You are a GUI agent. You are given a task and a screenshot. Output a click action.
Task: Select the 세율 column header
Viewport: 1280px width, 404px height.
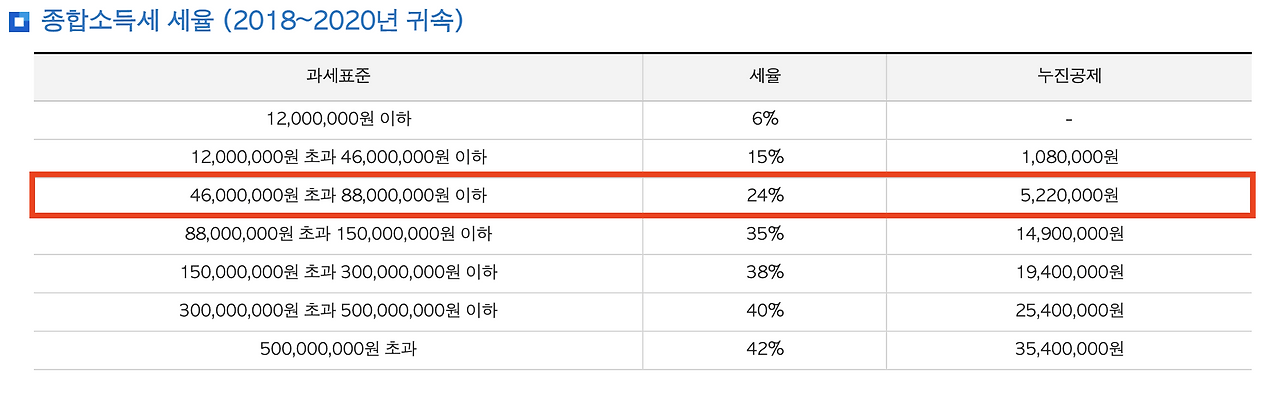tap(764, 76)
